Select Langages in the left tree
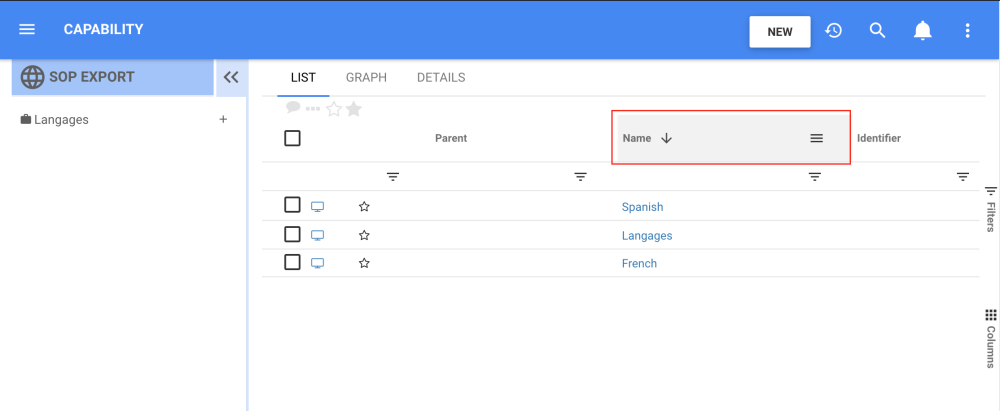Screen dimensions: 1000x411 tap(61, 120)
